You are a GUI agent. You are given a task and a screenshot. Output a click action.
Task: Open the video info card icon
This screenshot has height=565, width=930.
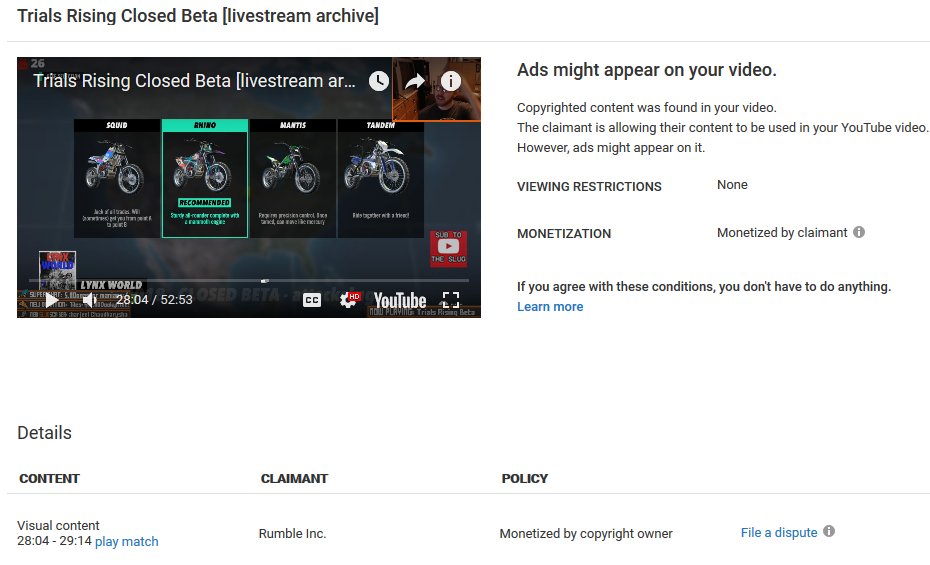[451, 81]
